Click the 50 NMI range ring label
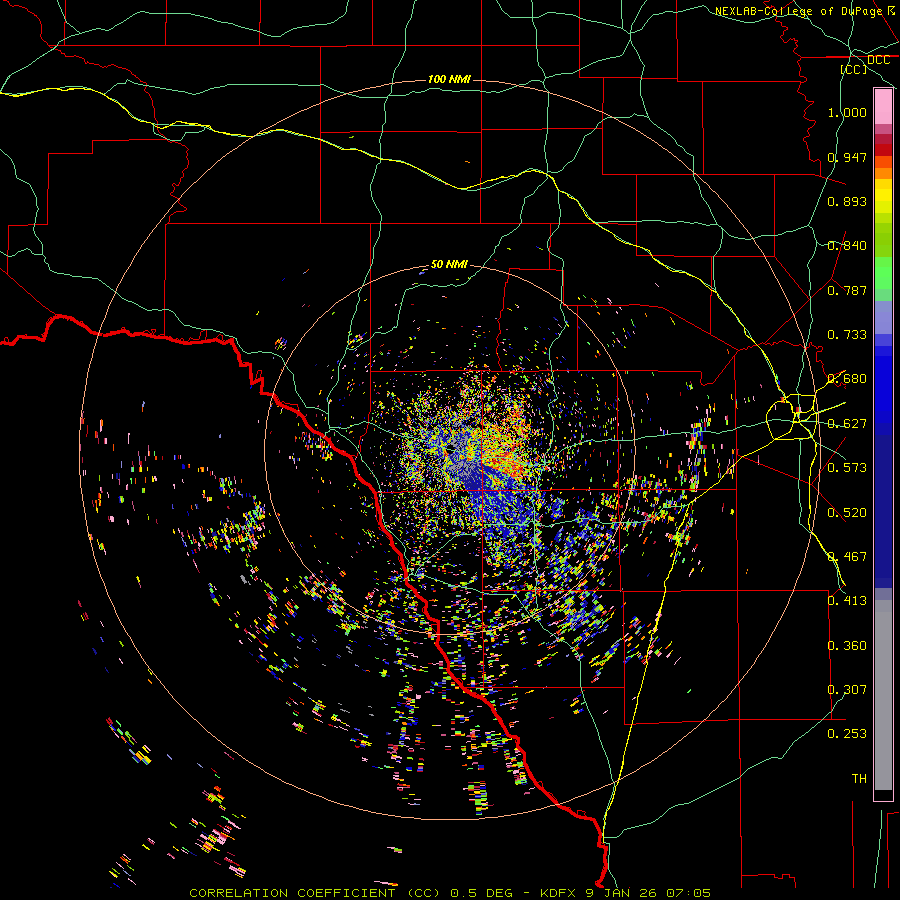The width and height of the screenshot is (900, 900). pos(449,264)
